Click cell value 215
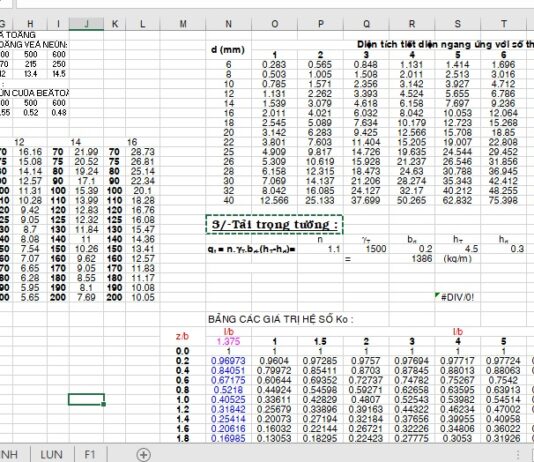Viewport: 534px width, 462px height. point(30,64)
